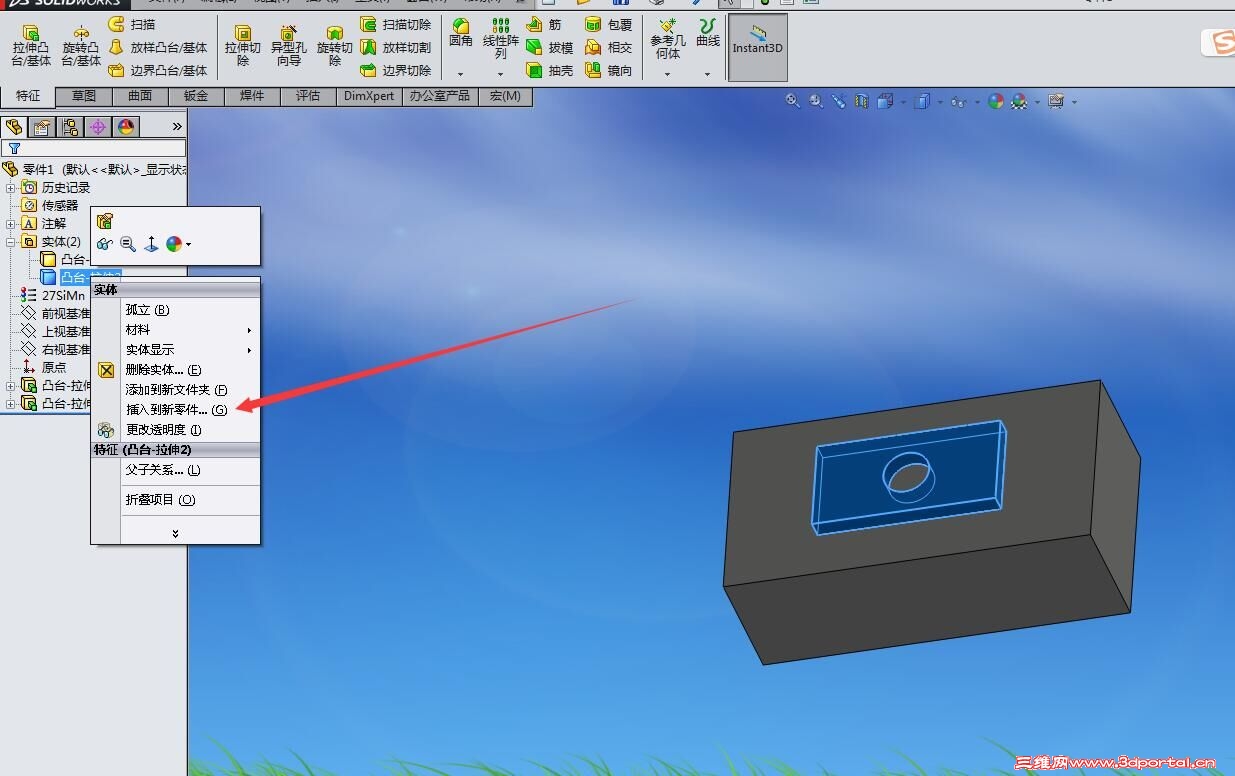Open the 曲线 curves tool
The height and width of the screenshot is (776, 1235).
(708, 33)
